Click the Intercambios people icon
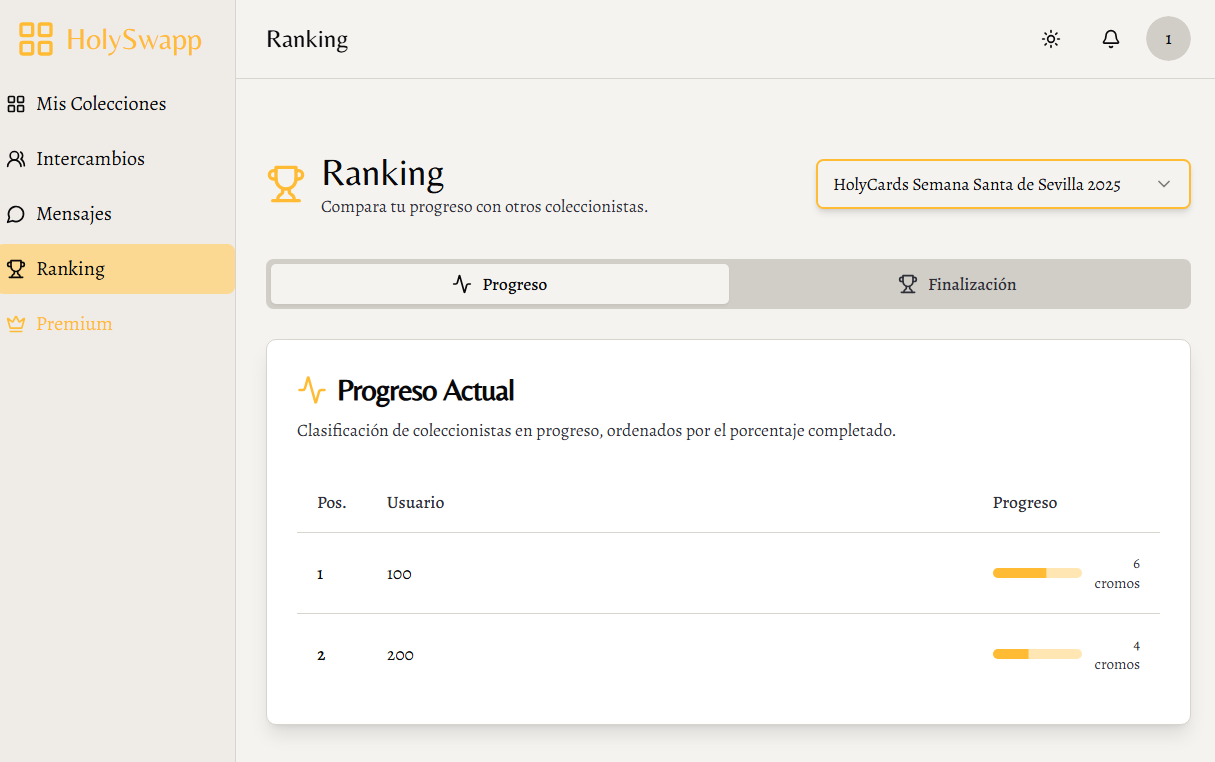This screenshot has height=762, width=1215. pyautogui.click(x=16, y=159)
